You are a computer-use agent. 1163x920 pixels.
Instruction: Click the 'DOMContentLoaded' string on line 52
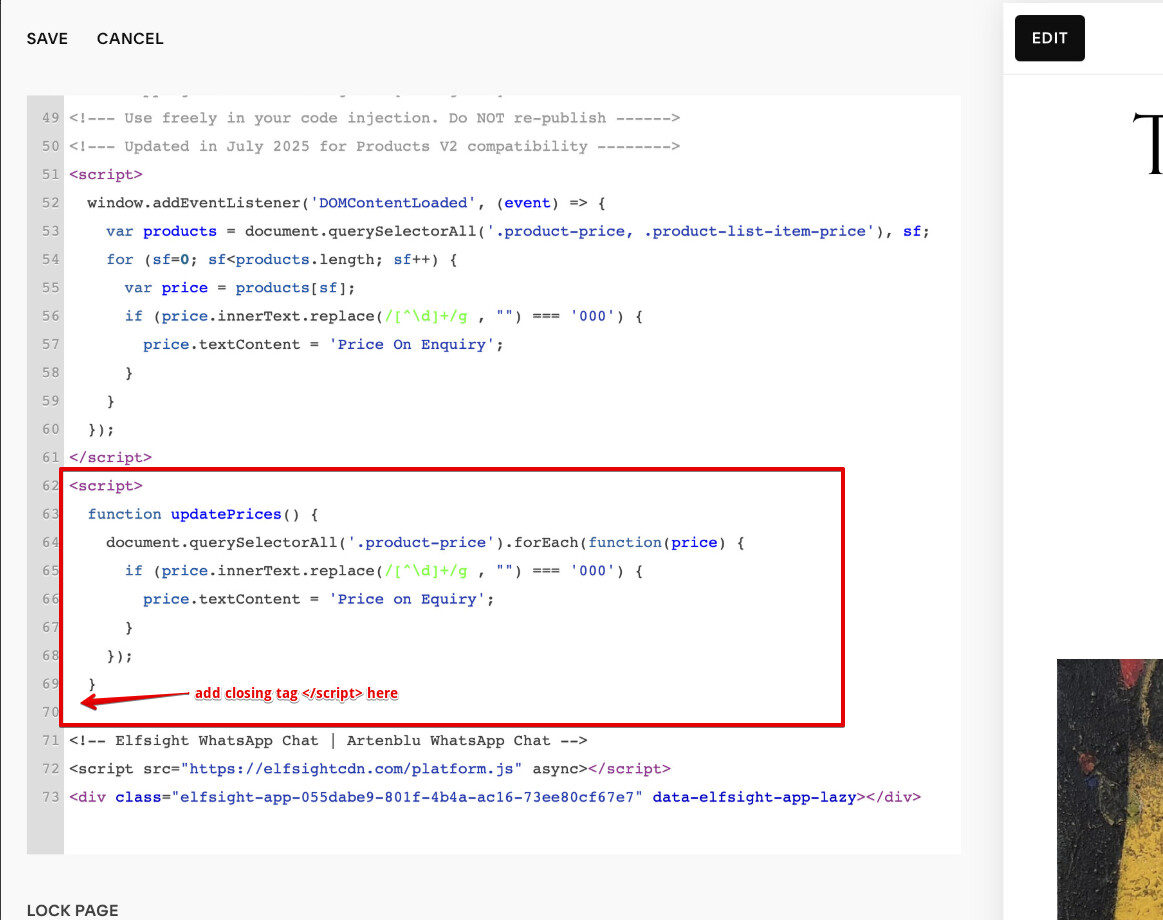pyautogui.click(x=393, y=203)
